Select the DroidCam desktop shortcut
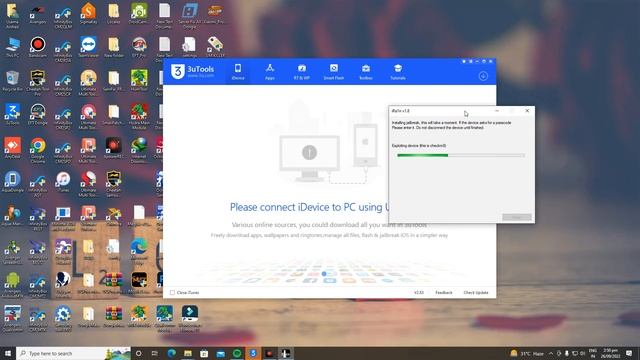The image size is (640, 360). [139, 13]
